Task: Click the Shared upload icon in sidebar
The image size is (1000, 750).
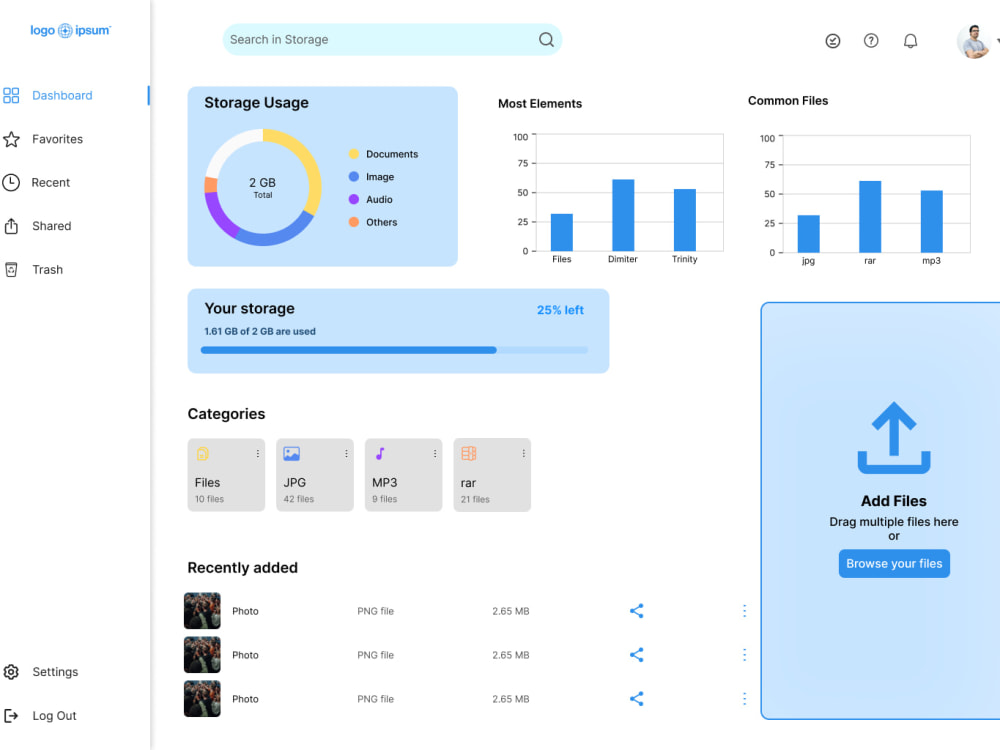Action: coord(11,226)
